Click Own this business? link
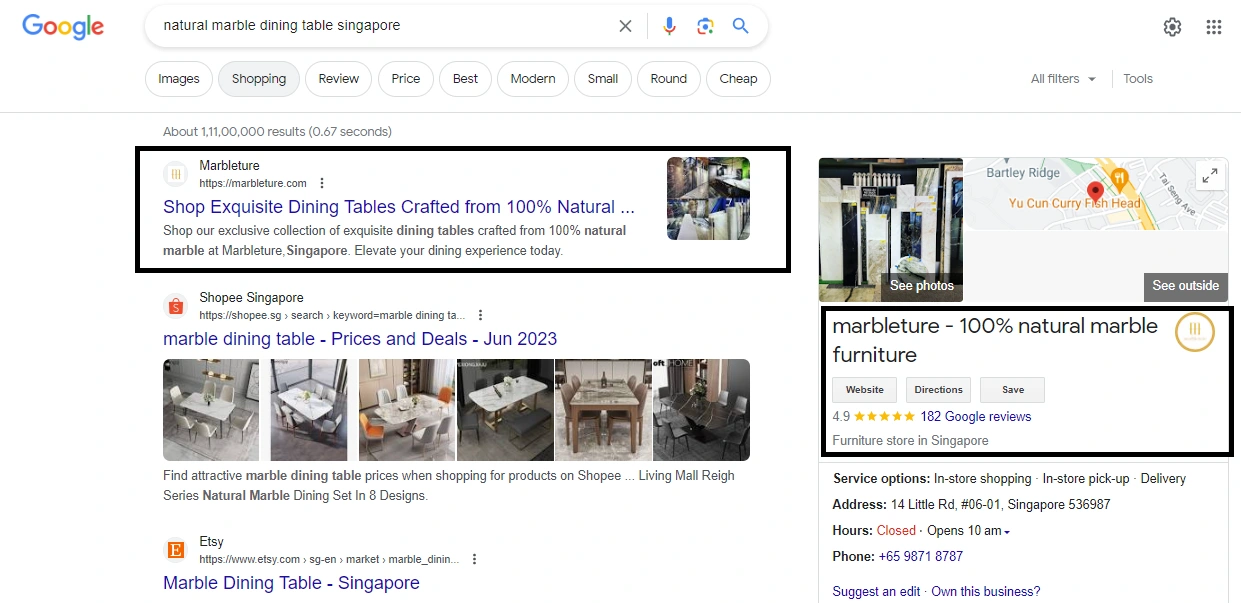The image size is (1241, 603). pos(986,592)
